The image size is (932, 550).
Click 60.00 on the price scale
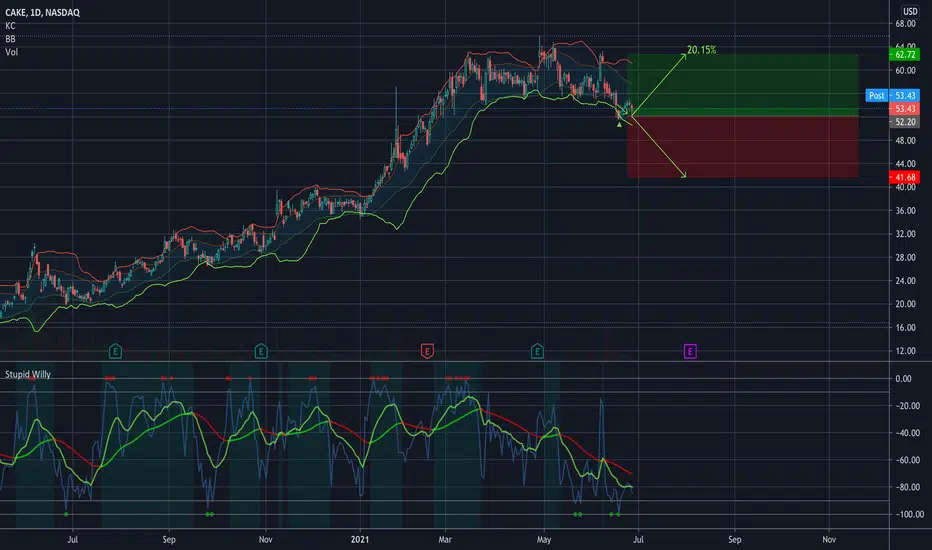905,70
